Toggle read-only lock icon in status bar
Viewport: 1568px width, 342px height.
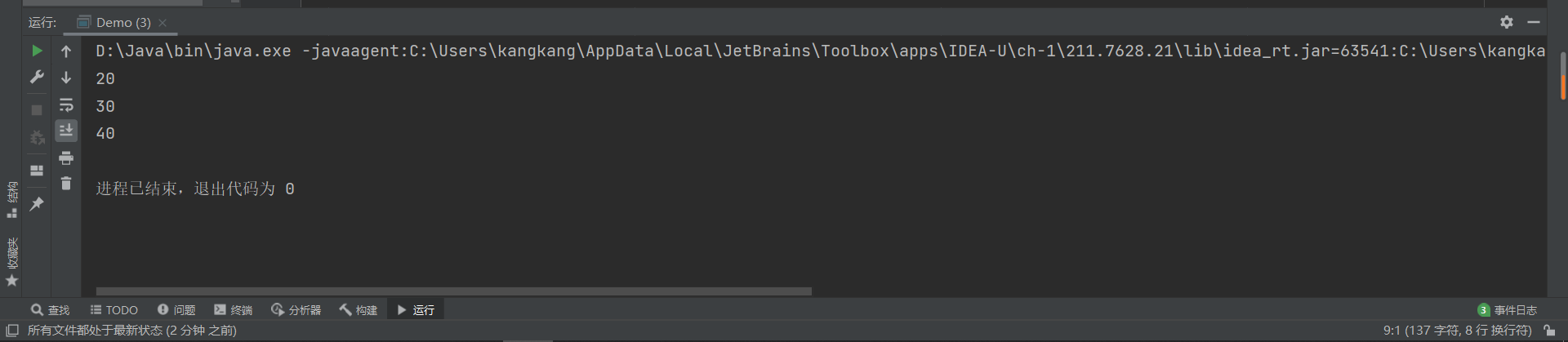tap(1549, 331)
